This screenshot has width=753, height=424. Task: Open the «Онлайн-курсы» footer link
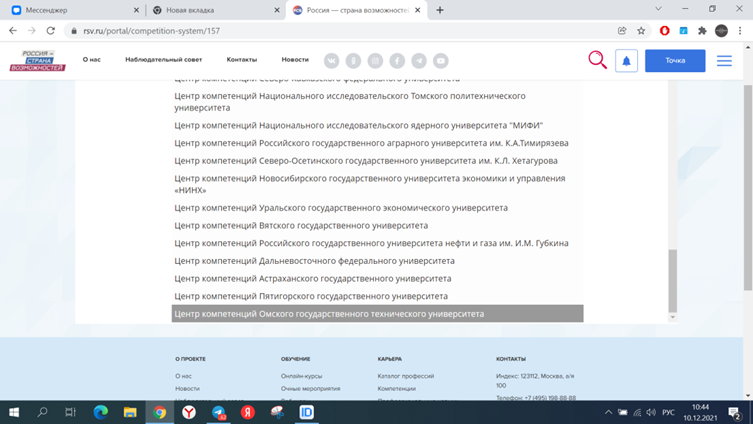tap(301, 376)
